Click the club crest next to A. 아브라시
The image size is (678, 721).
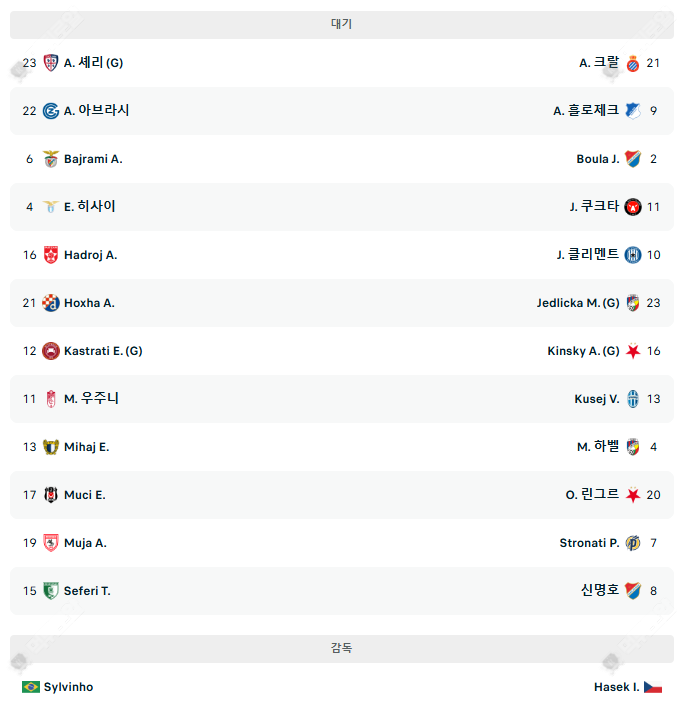click(x=51, y=111)
